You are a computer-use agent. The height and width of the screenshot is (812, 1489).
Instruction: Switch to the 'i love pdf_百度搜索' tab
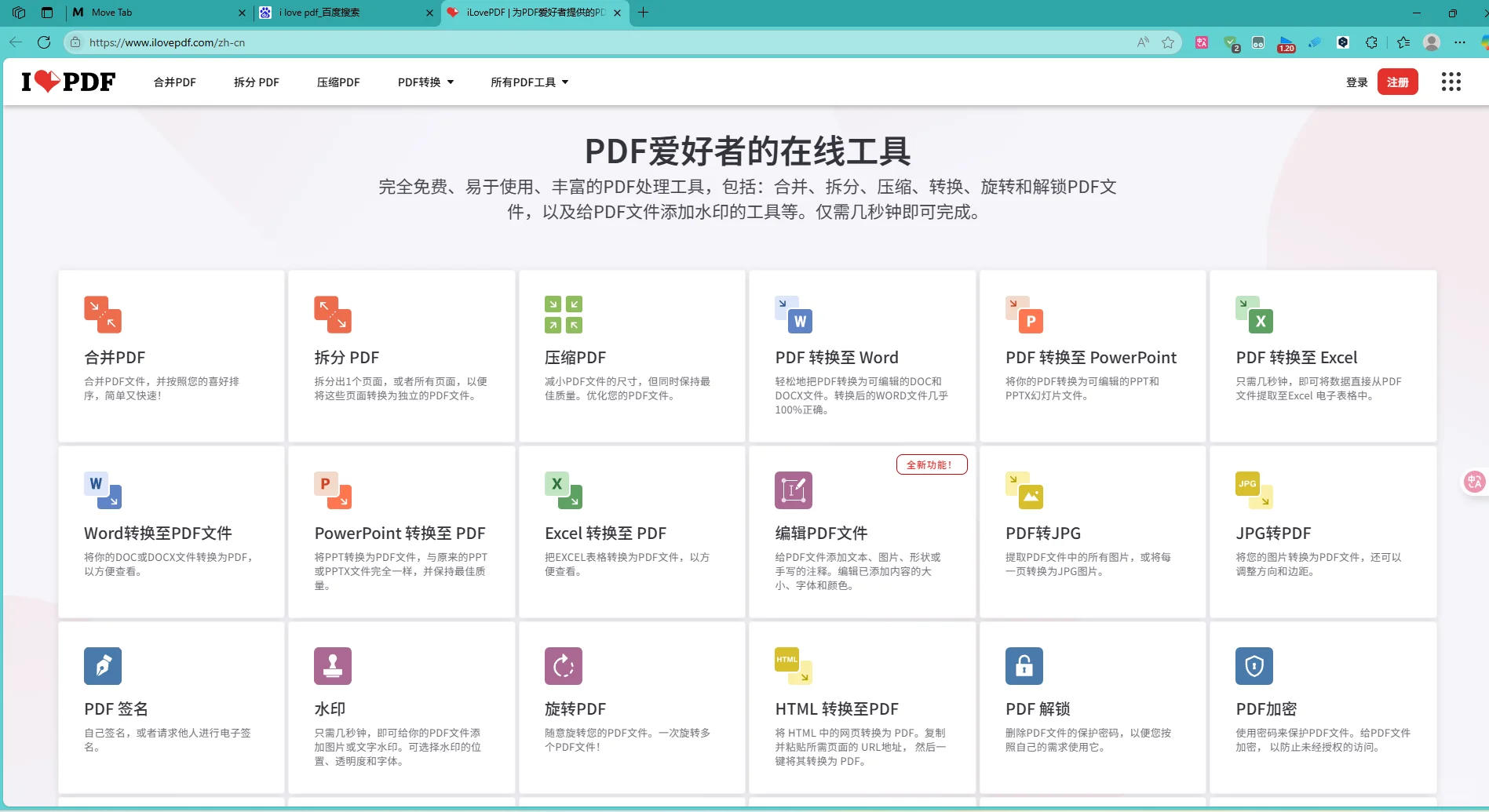tap(345, 13)
